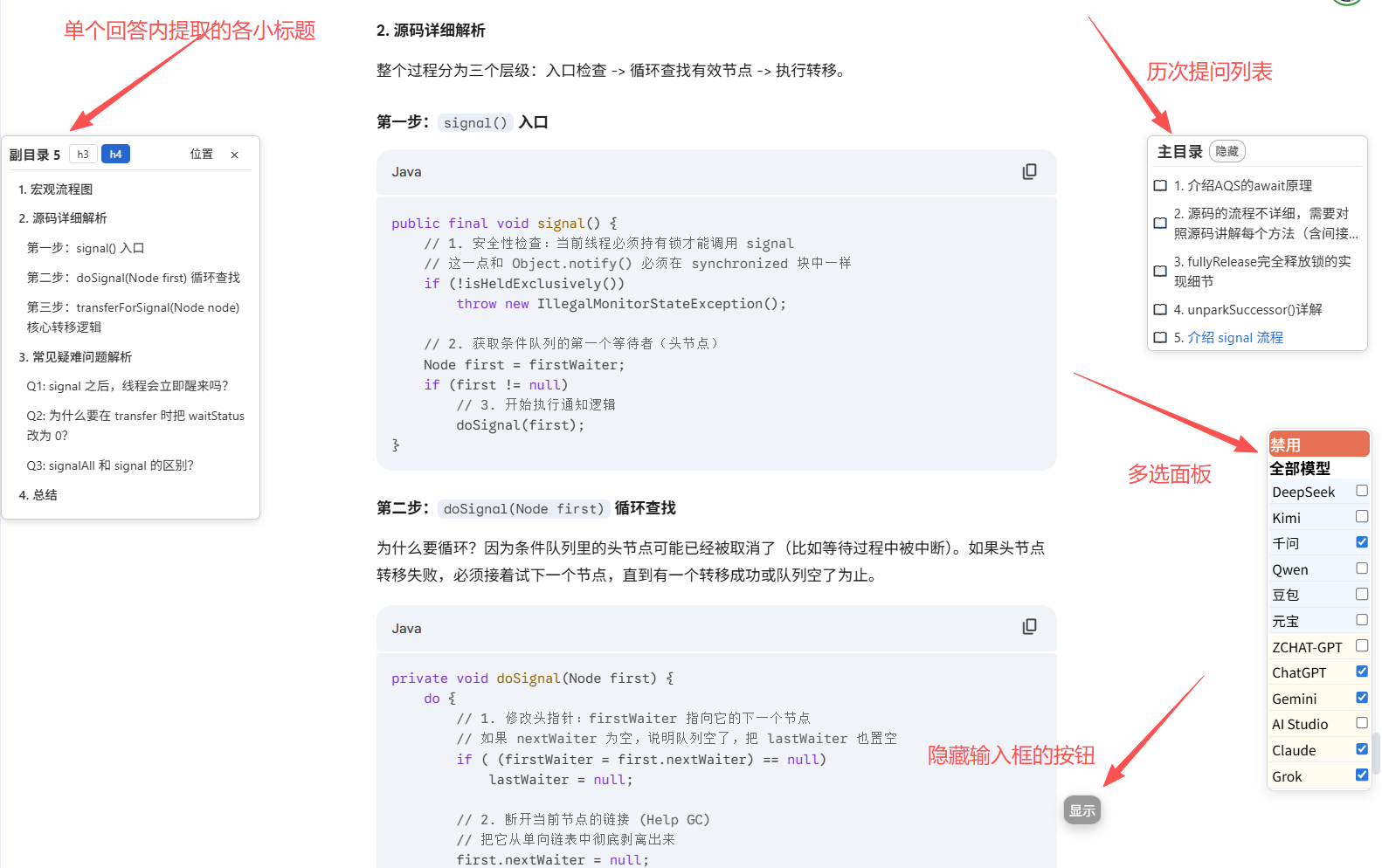Viewport: 1382px width, 868px height.
Task: Select 全部模型 in multi-select panel
Action: pos(1300,469)
